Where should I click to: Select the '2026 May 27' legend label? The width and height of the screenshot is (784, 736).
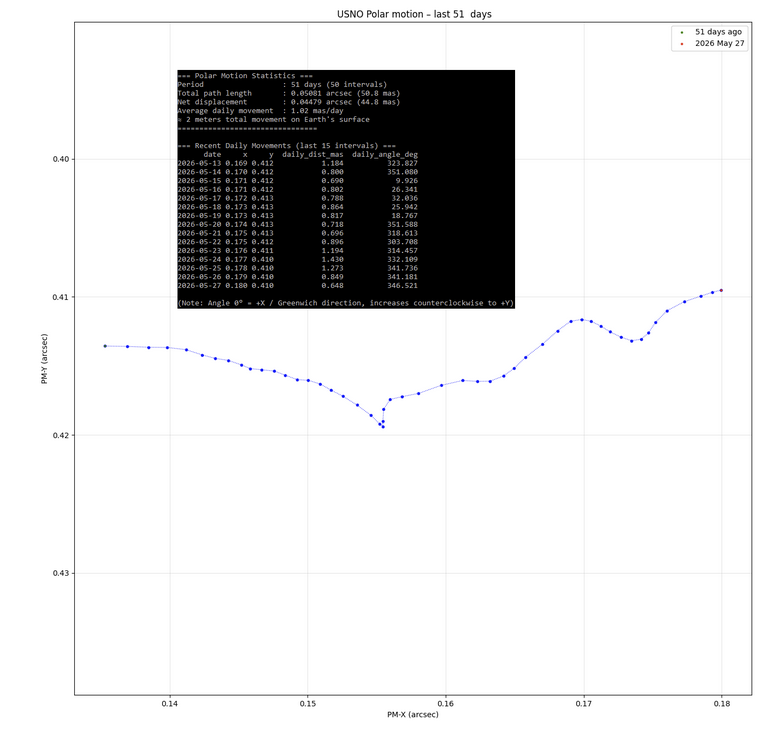tap(720, 44)
